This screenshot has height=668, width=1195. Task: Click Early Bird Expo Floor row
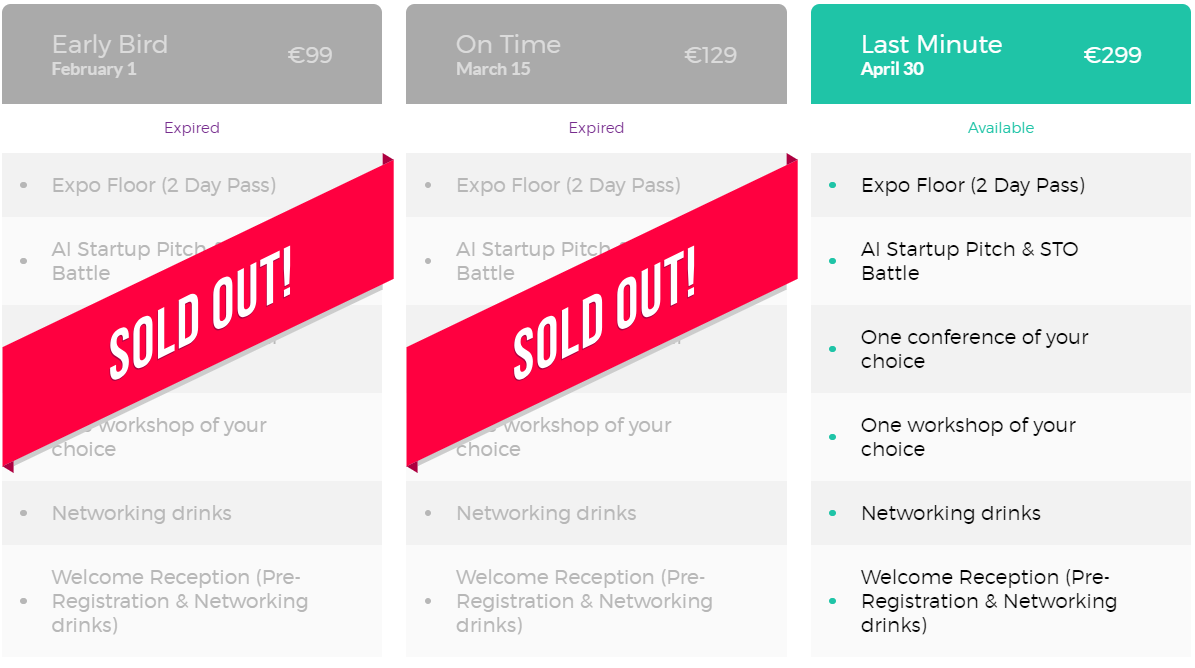tap(192, 185)
